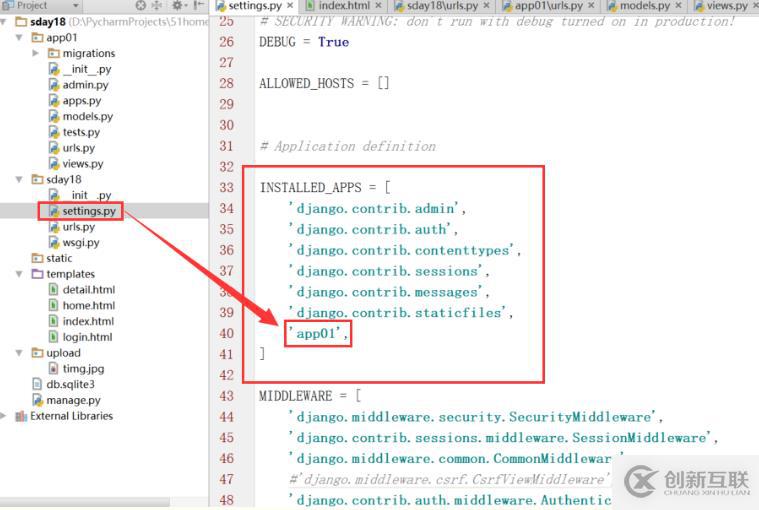Collapse the sday18 project root node
The height and width of the screenshot is (510, 759).
(4, 22)
